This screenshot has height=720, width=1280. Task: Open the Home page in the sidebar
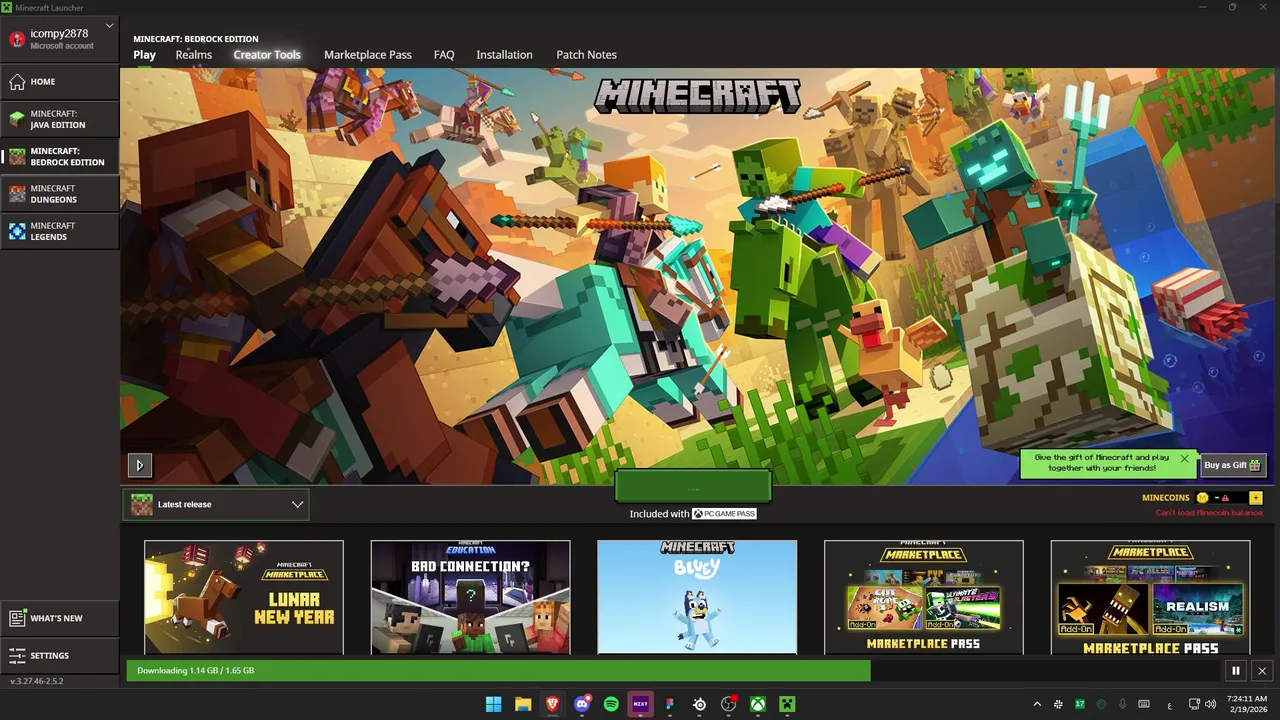pyautogui.click(x=60, y=82)
